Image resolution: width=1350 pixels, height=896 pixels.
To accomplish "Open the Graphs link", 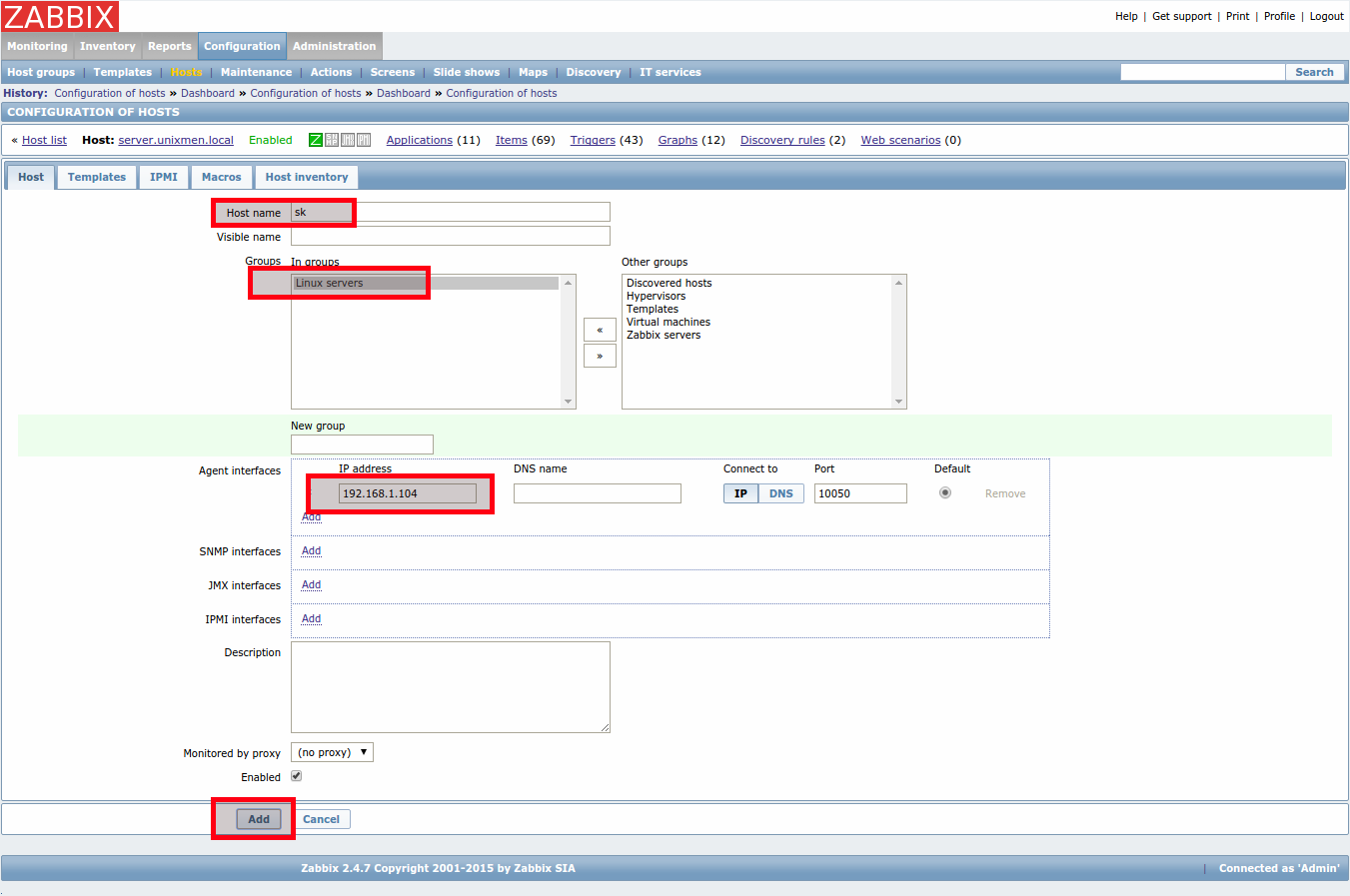I will pyautogui.click(x=677, y=140).
